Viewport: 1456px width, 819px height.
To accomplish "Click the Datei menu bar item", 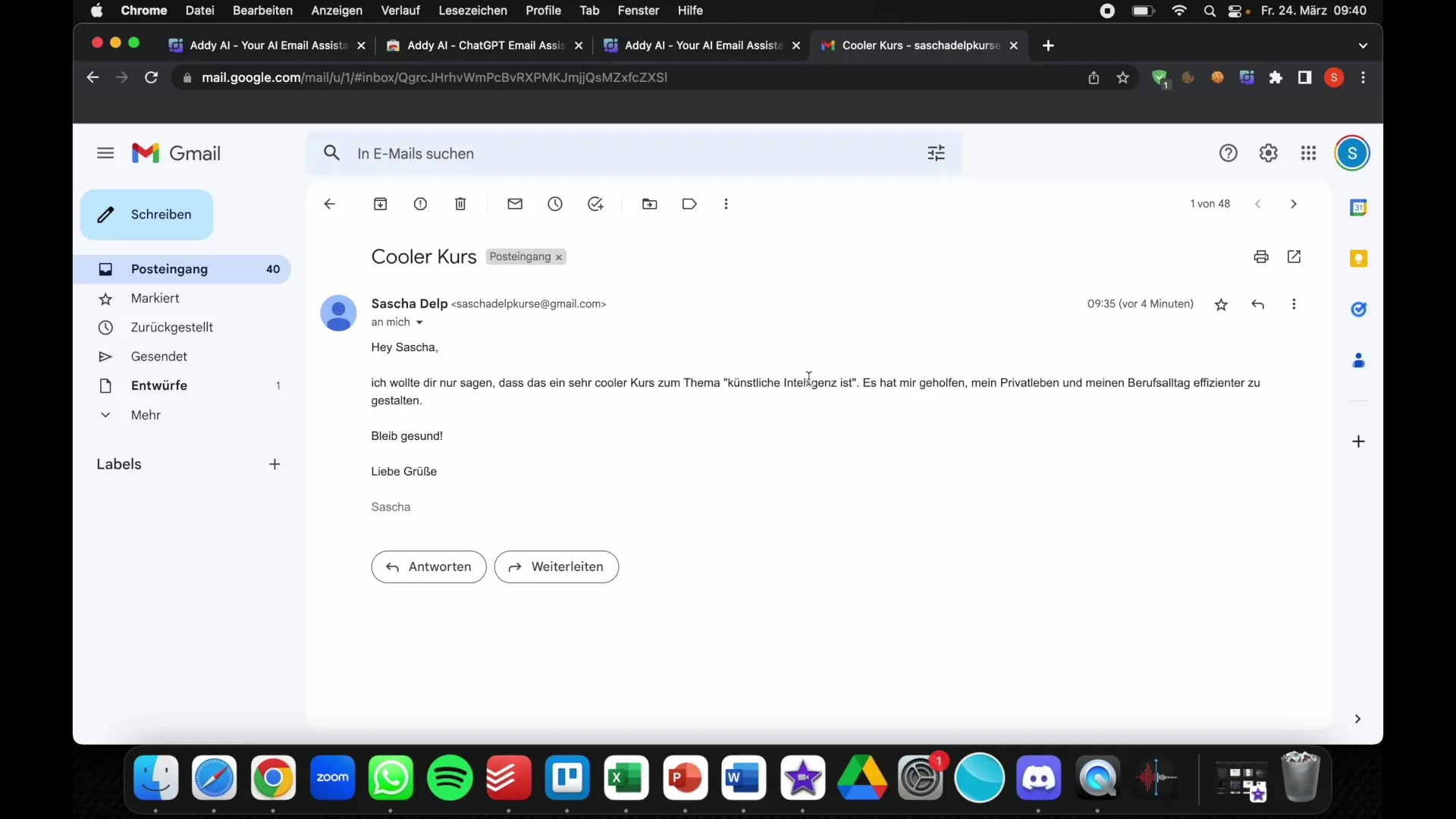I will tap(199, 10).
